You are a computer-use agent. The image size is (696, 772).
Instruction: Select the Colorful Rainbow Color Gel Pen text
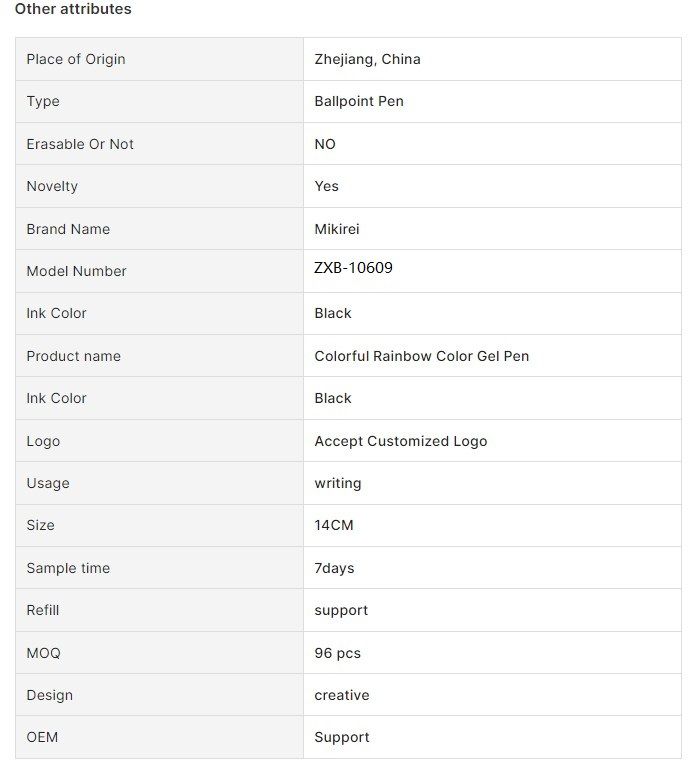[x=421, y=356]
